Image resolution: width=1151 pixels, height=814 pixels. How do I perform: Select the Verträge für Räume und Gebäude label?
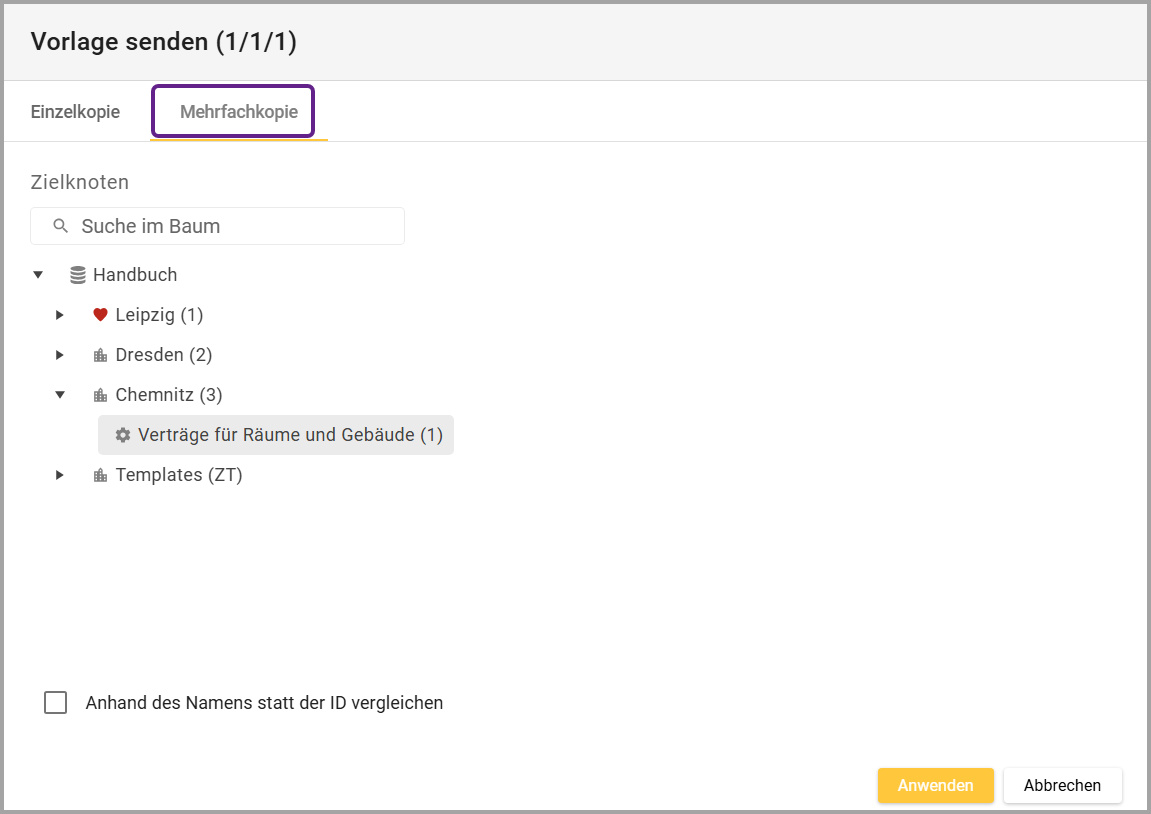290,435
